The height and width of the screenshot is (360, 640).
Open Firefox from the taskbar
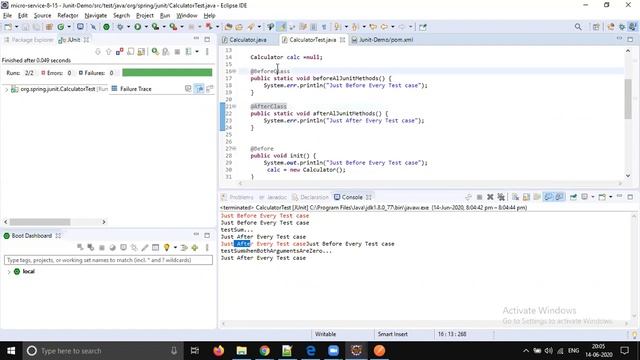pos(219,351)
